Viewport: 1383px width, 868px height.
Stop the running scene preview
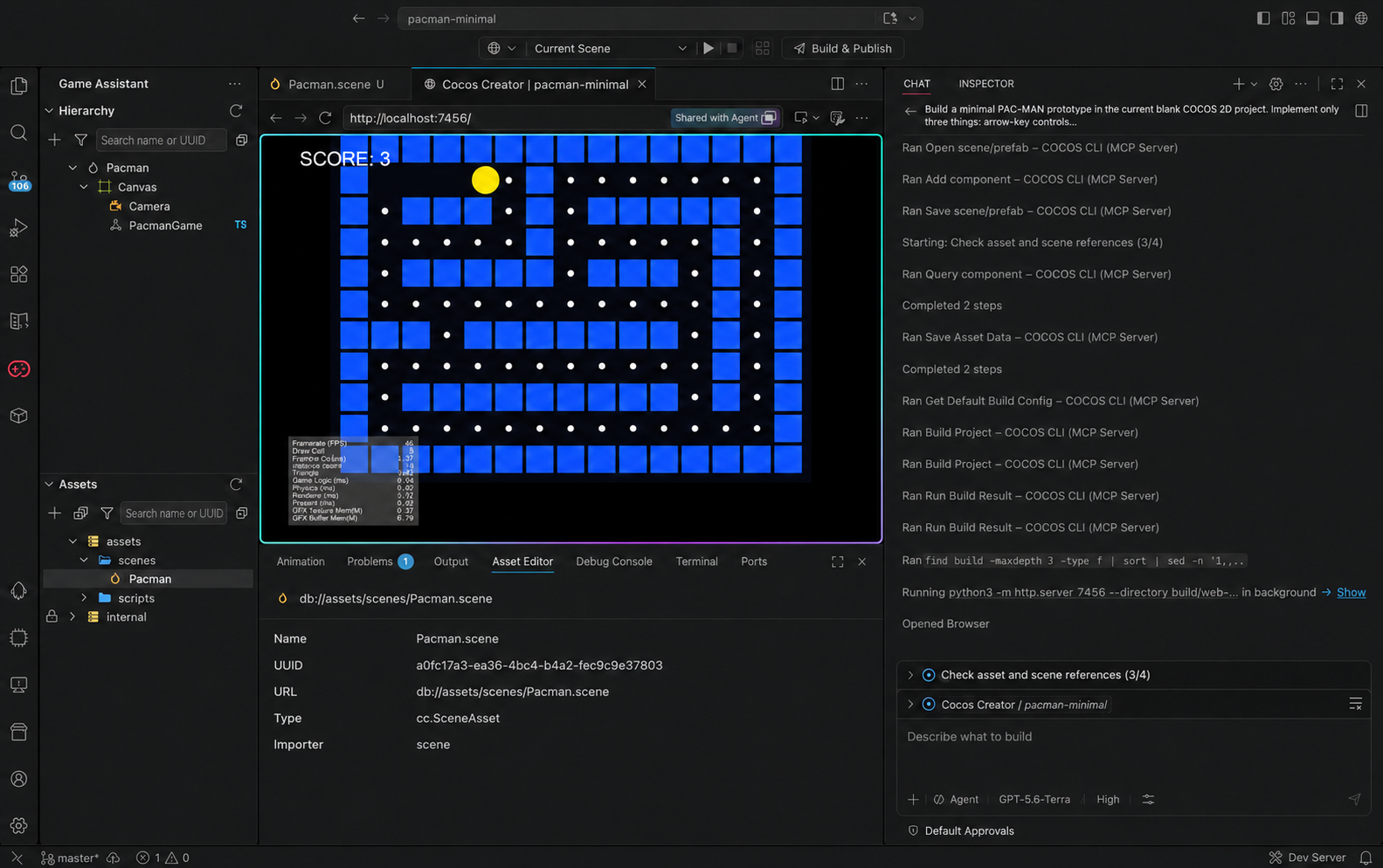click(x=732, y=48)
